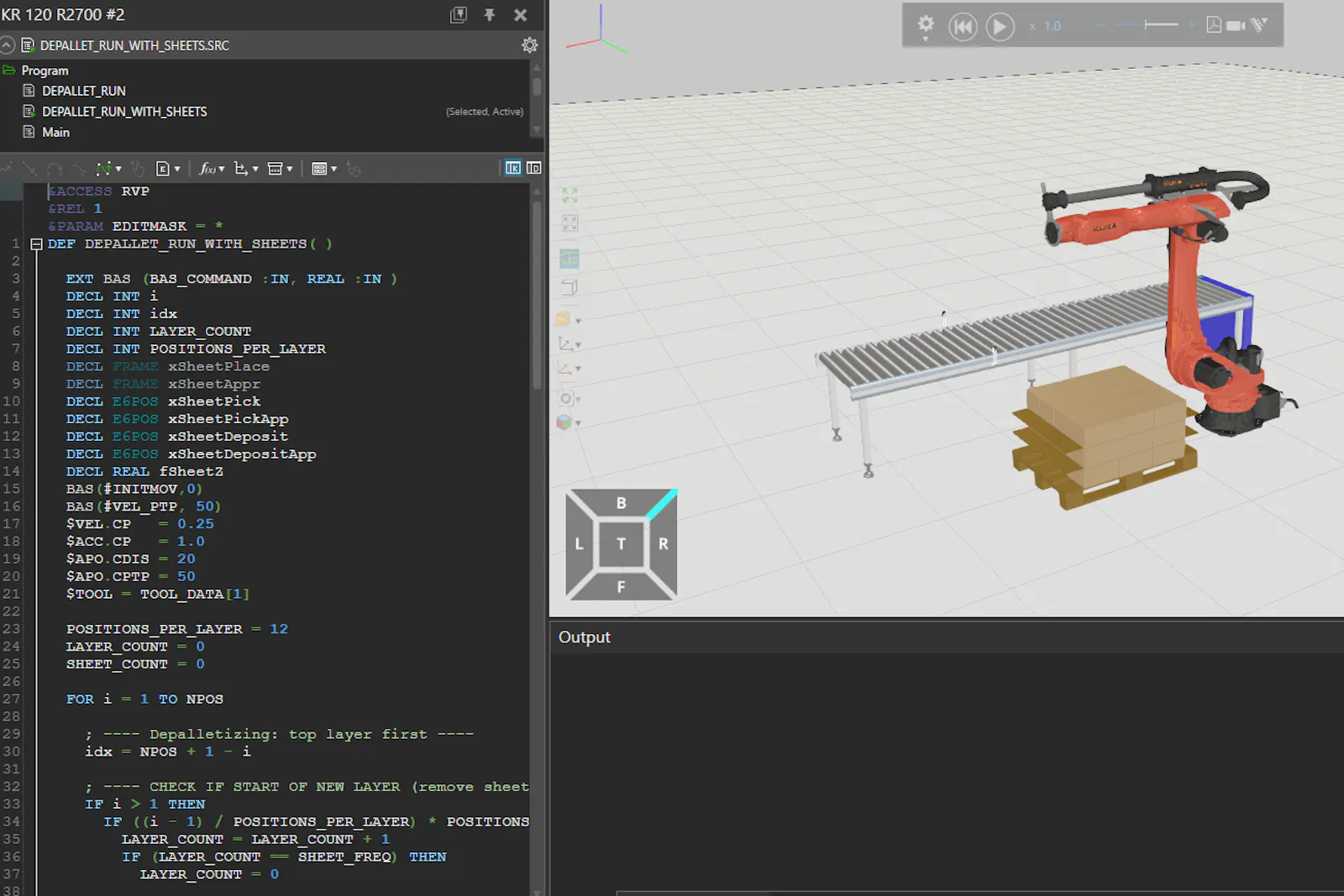Toggle the orthographic cube view icon

(x=570, y=287)
